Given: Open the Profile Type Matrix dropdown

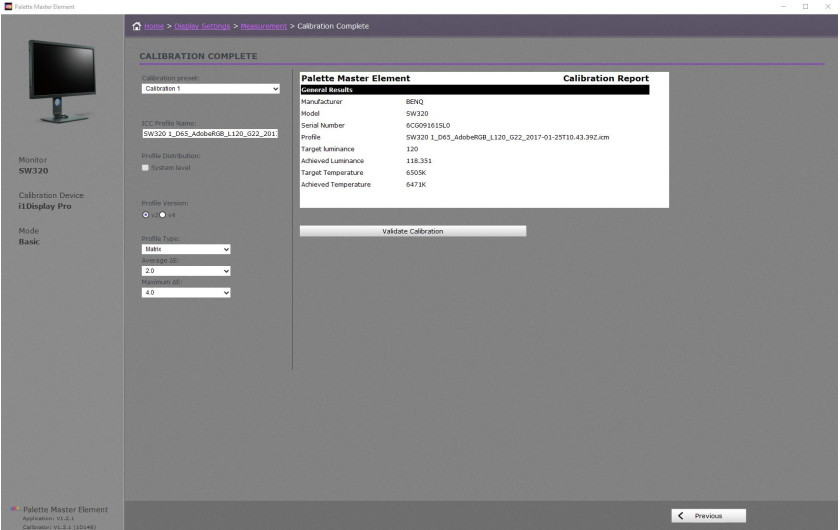Looking at the screenshot, I should [x=186, y=249].
